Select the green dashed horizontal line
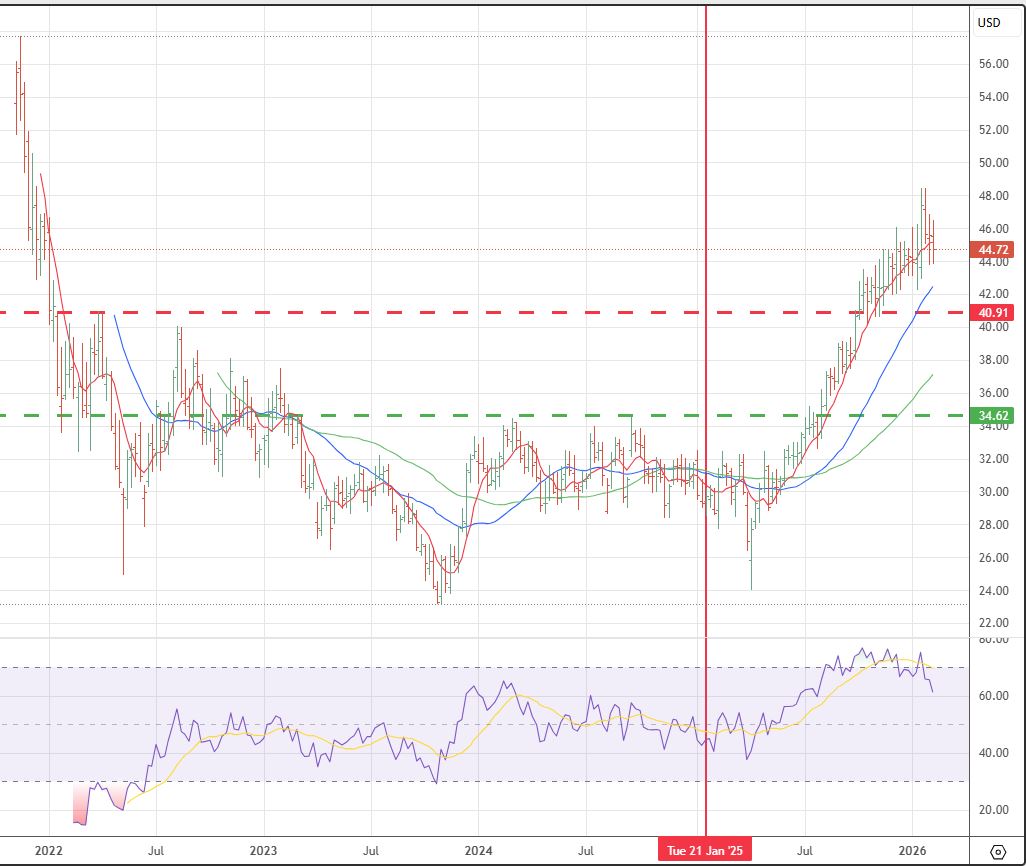The image size is (1026, 866). [500, 414]
